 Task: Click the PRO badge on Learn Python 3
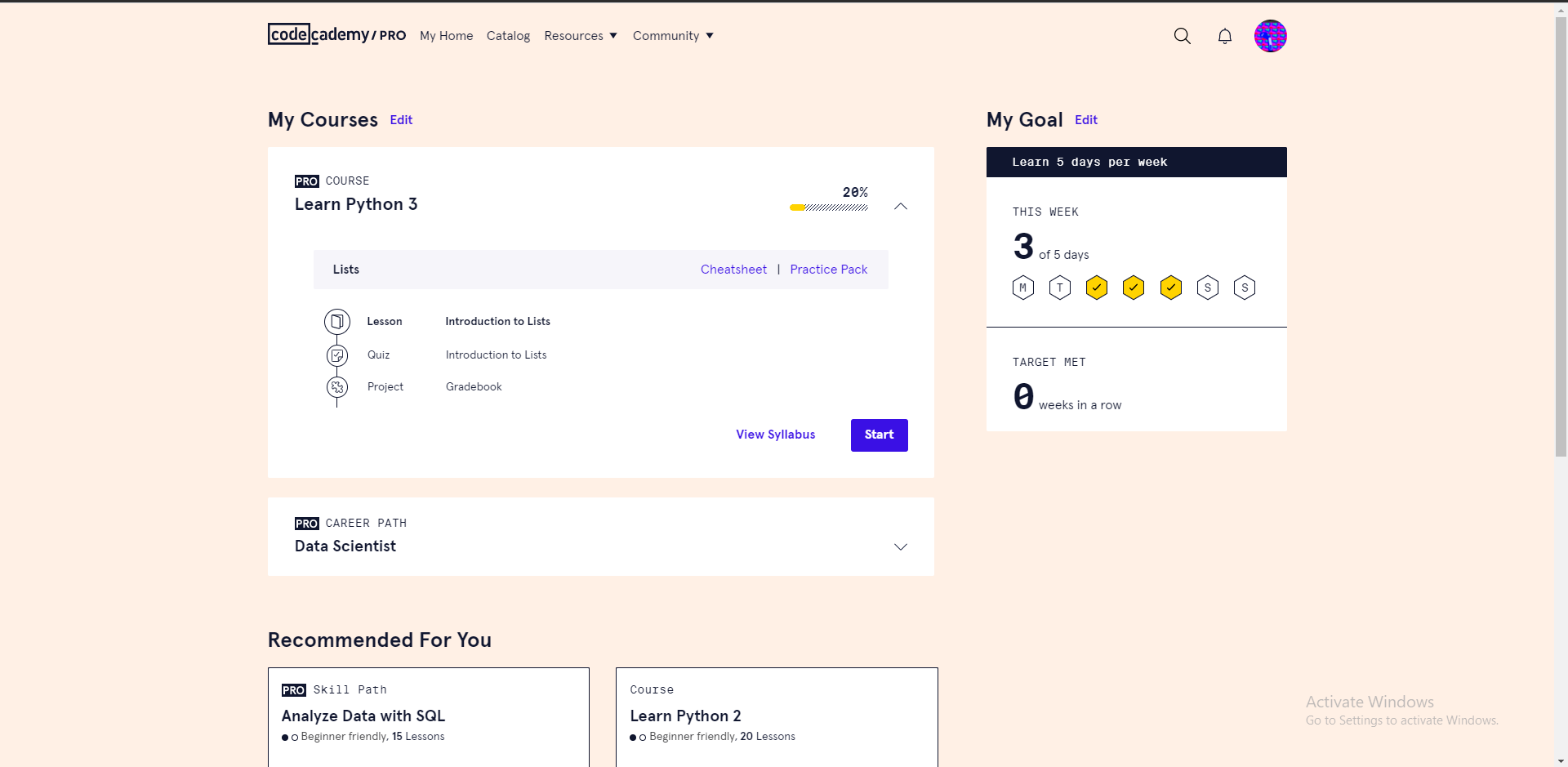click(307, 181)
